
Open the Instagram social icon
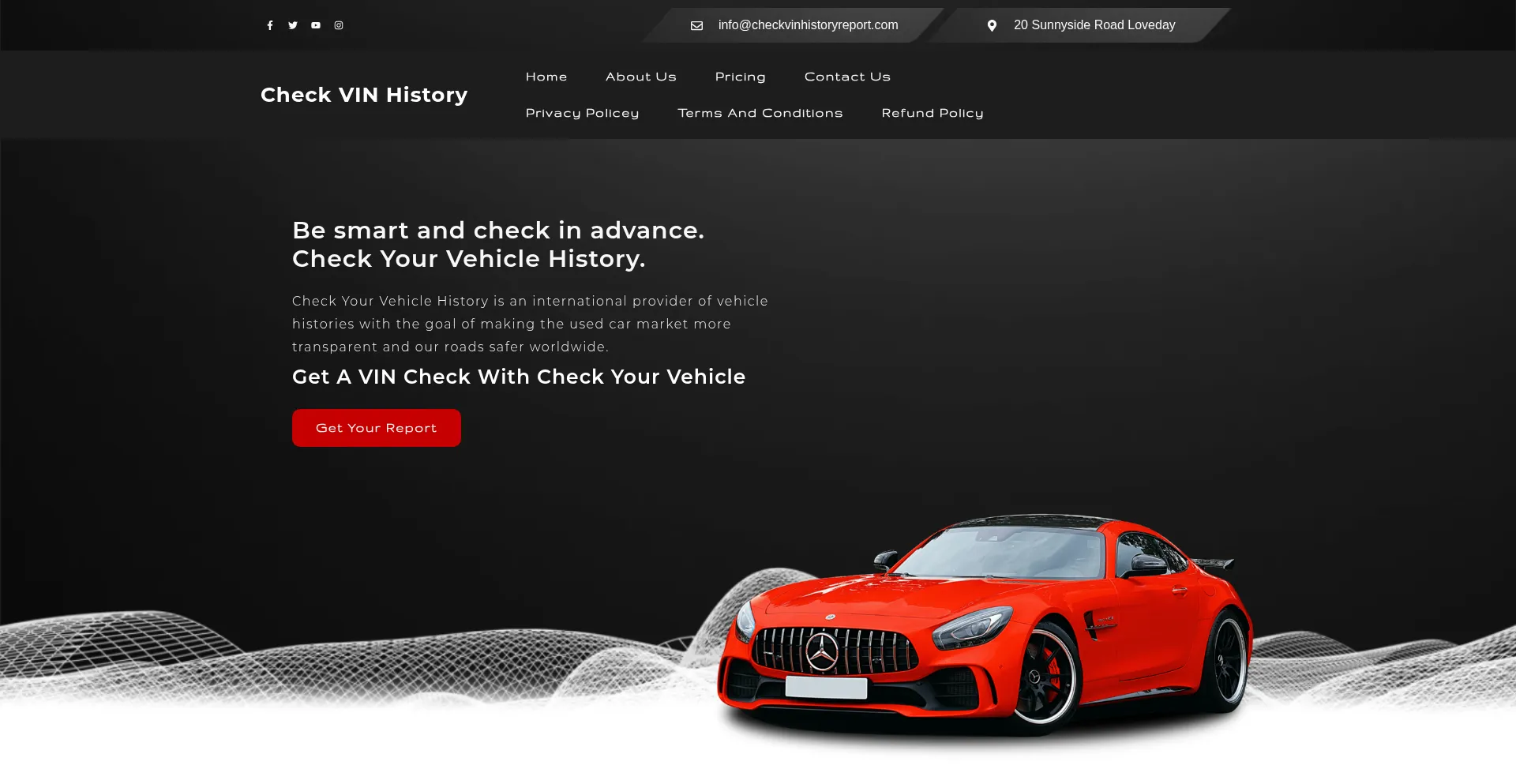(339, 25)
